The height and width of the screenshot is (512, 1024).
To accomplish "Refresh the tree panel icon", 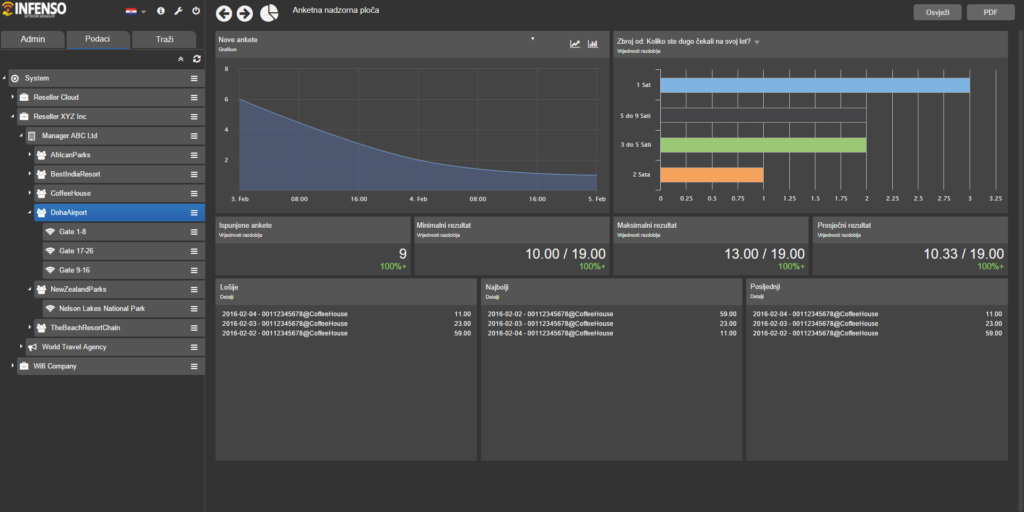I will coord(197,59).
